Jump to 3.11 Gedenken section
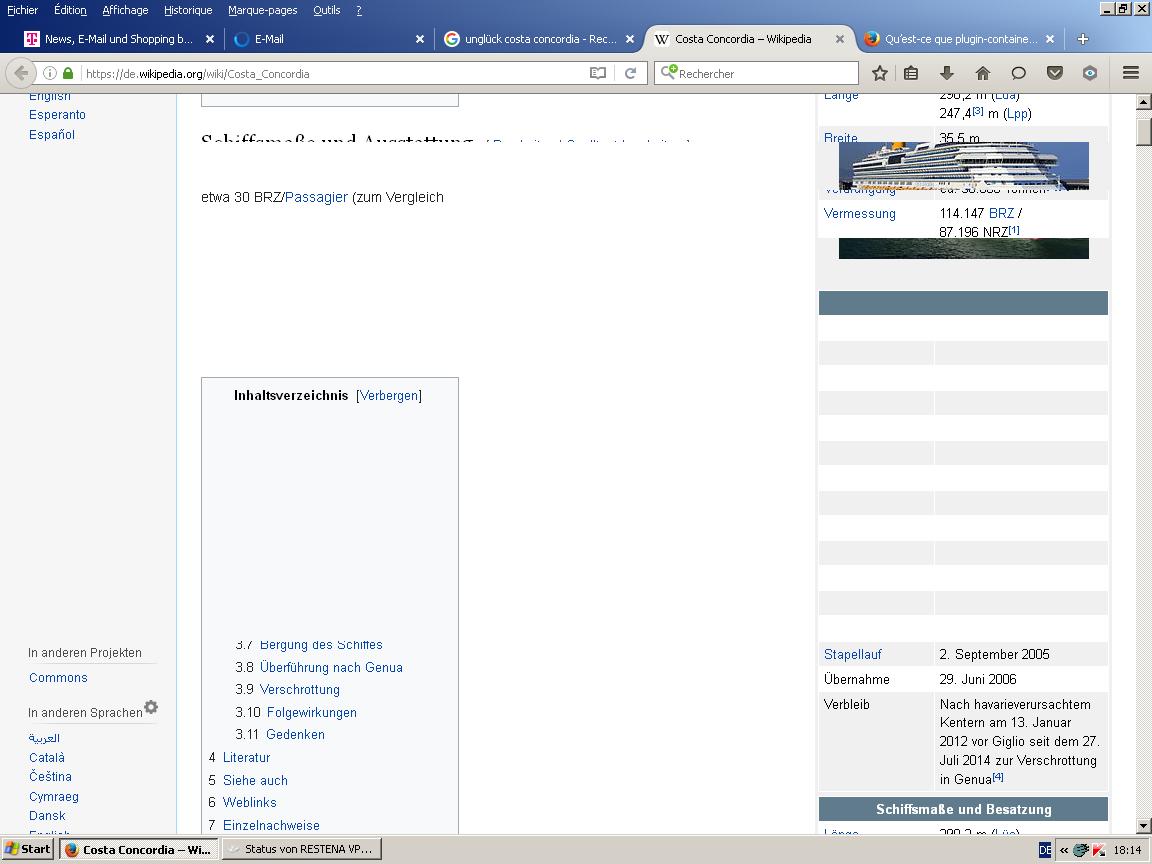1152x864 pixels. (x=295, y=734)
